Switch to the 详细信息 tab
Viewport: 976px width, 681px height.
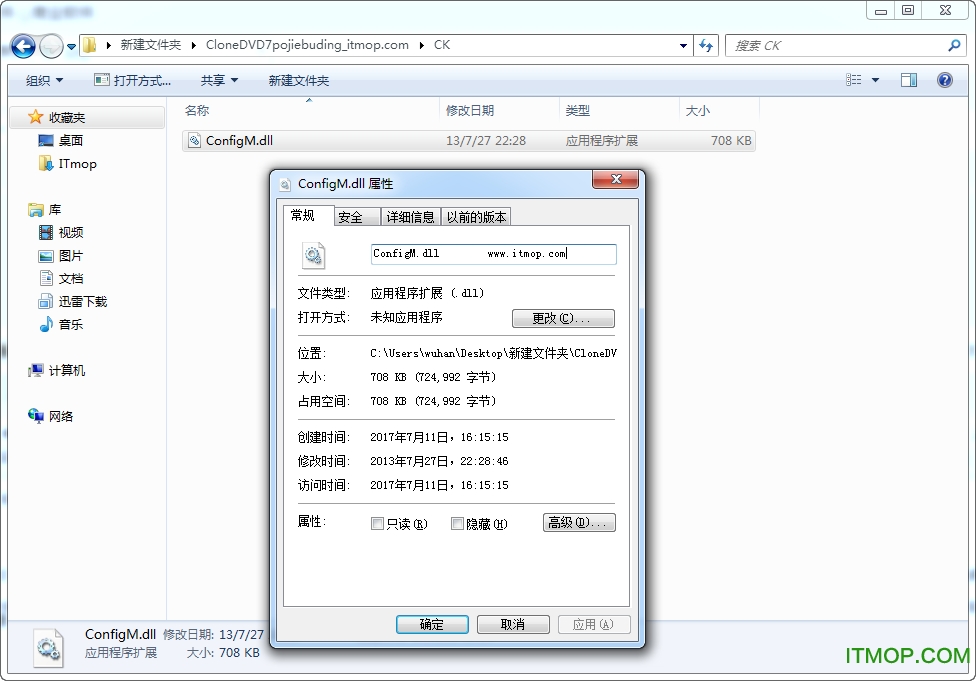[x=410, y=216]
